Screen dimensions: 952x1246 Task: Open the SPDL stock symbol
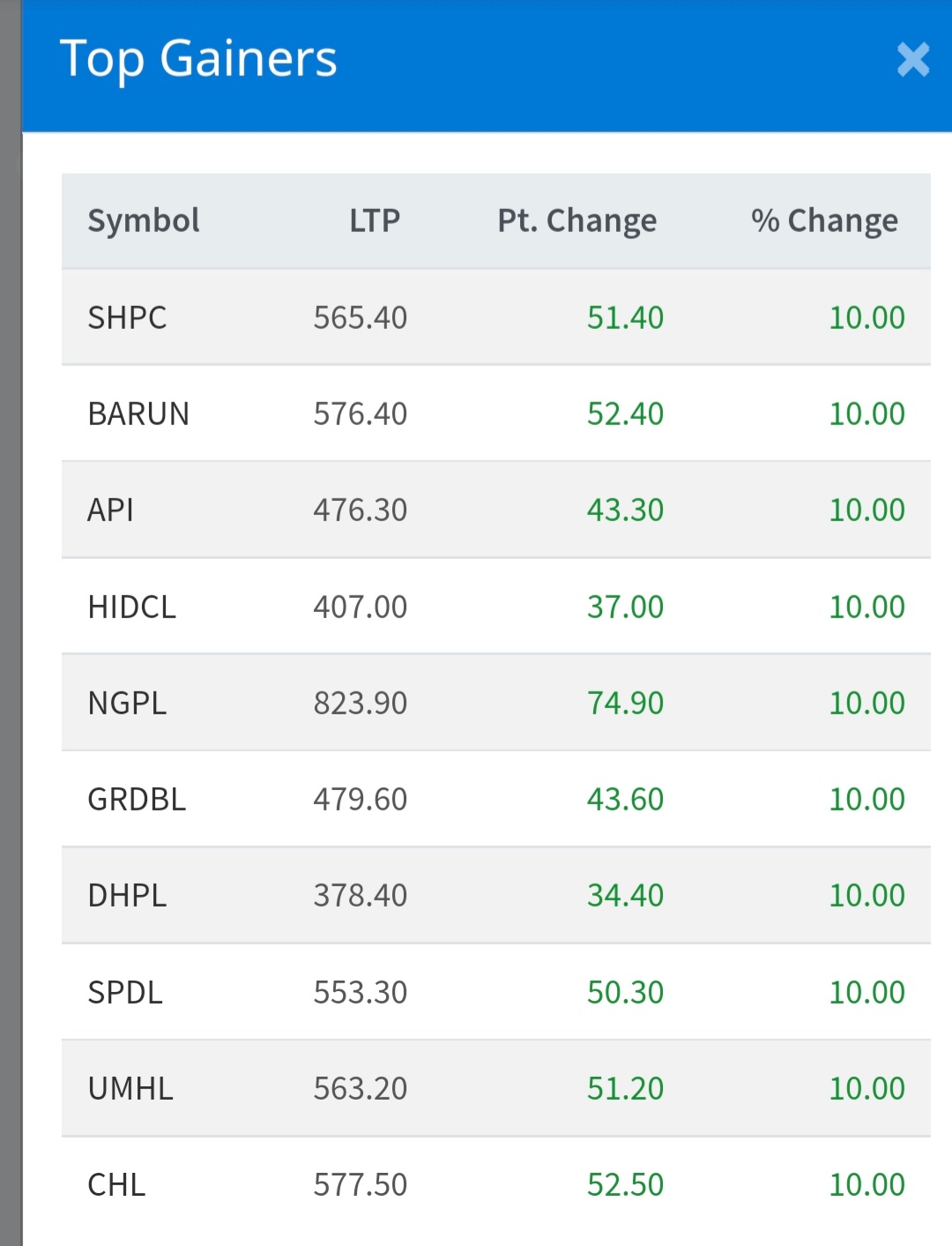[x=125, y=992]
